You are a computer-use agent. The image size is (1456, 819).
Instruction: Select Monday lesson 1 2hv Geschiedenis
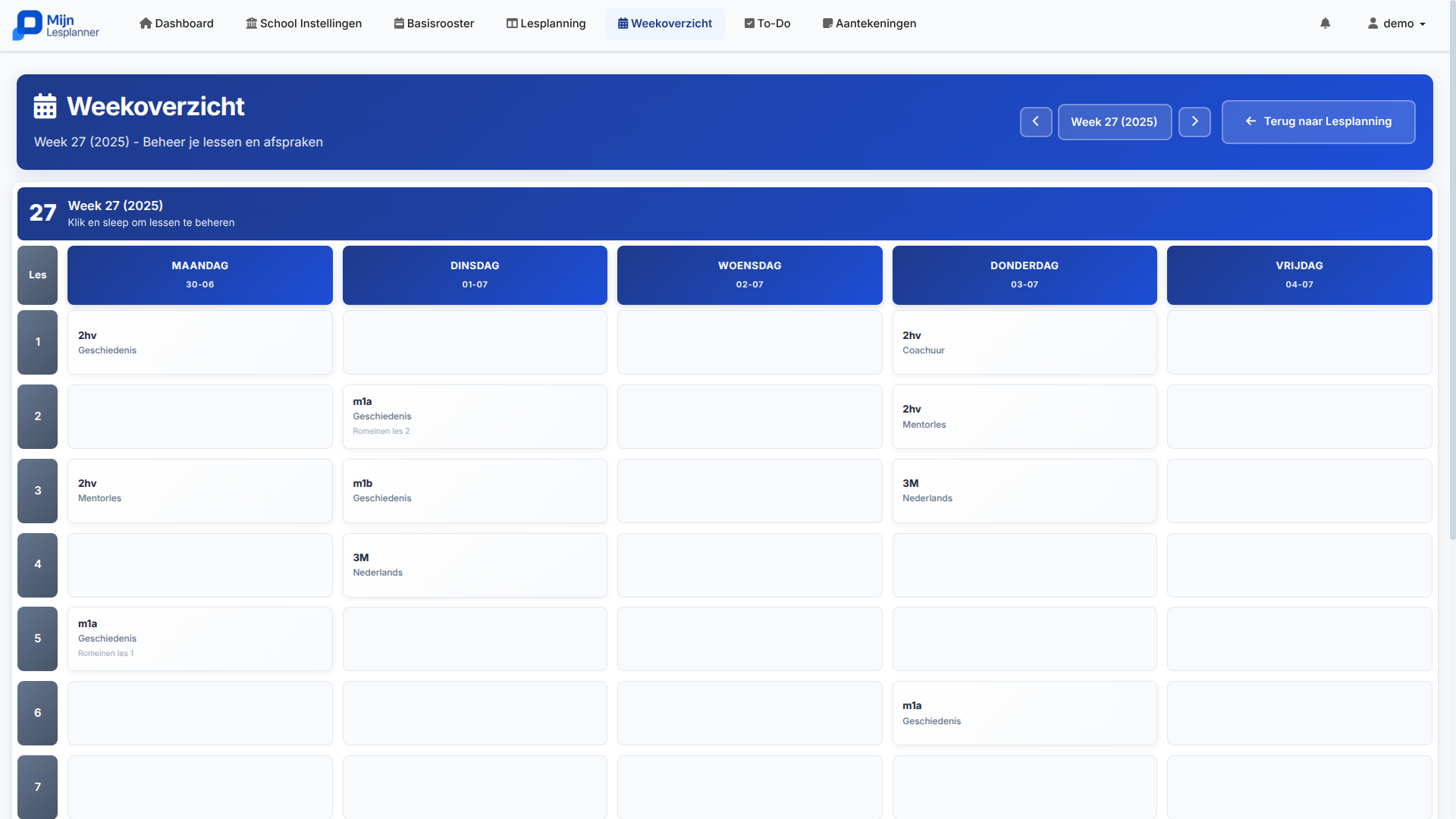pyautogui.click(x=199, y=342)
